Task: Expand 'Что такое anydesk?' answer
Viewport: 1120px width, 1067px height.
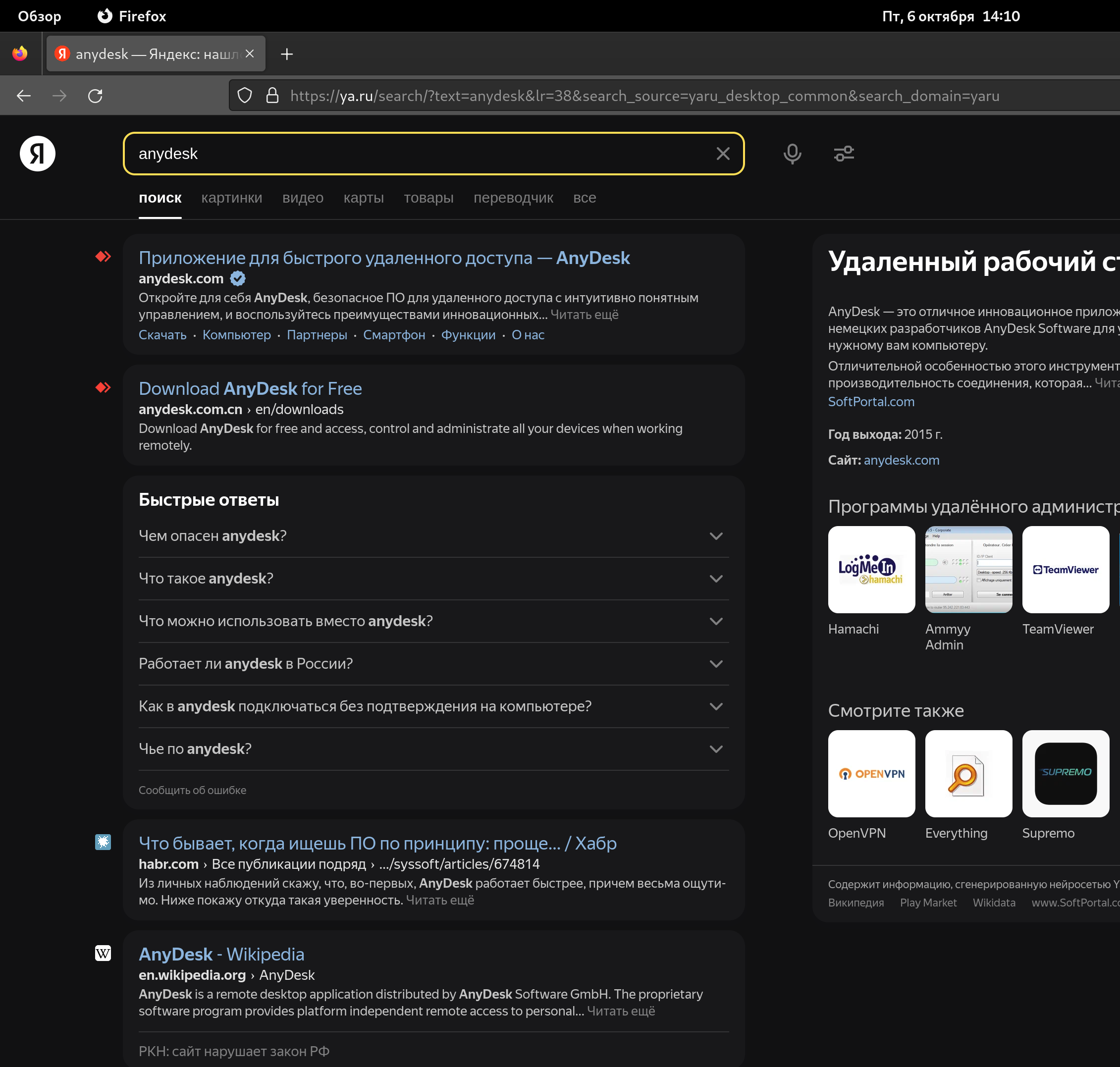Action: pos(433,579)
